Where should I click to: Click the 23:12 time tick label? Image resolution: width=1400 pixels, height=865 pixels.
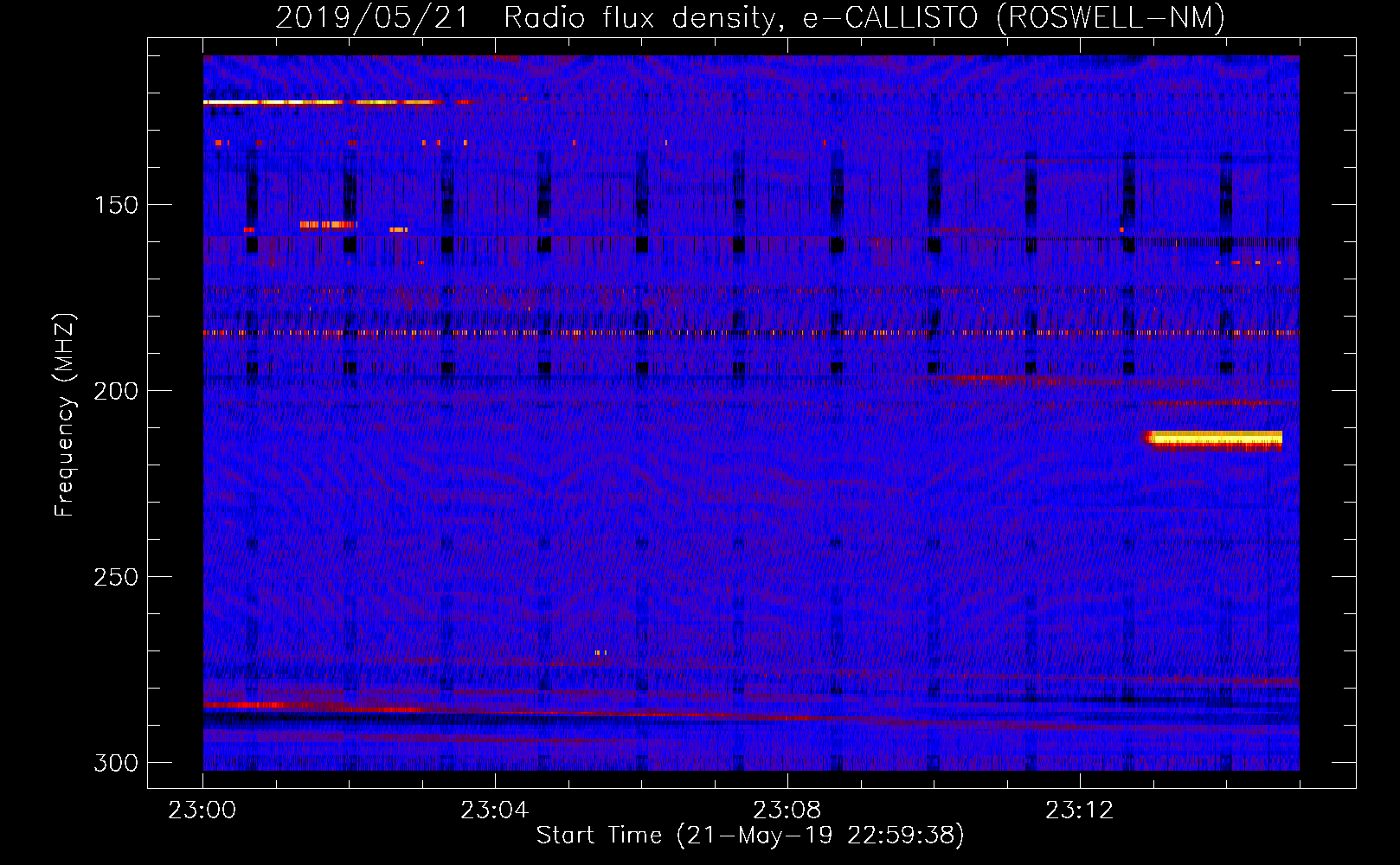pos(1080,811)
